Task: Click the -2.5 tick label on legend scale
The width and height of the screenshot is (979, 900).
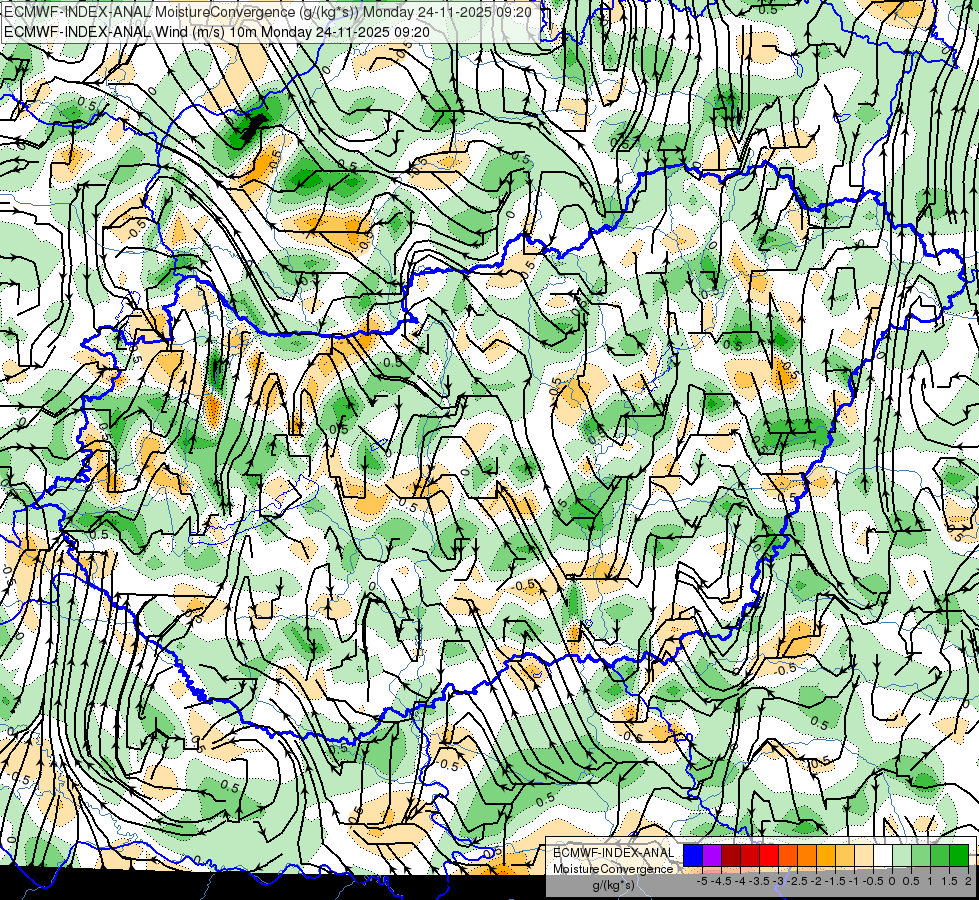Action: click(x=798, y=881)
